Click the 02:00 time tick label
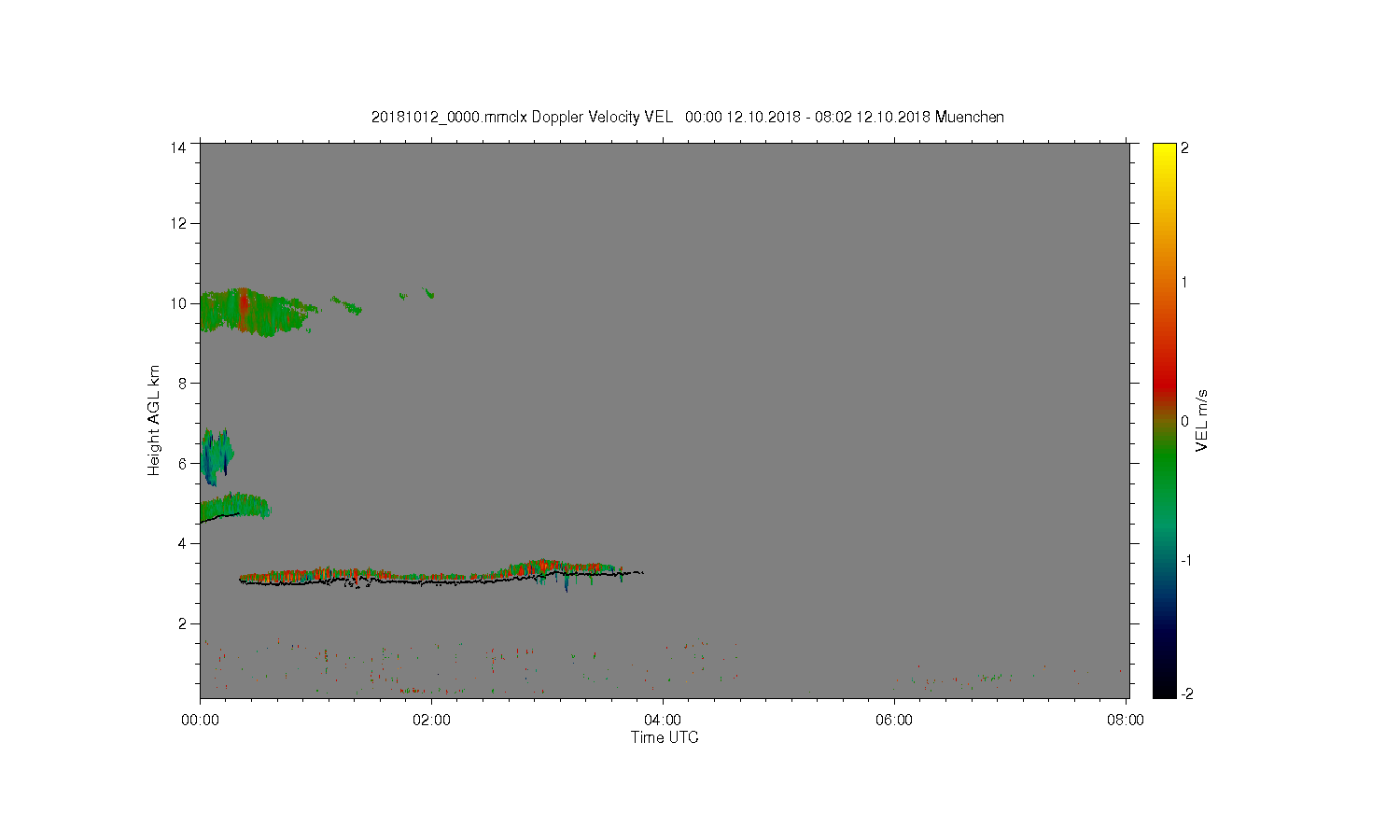 pos(431,720)
